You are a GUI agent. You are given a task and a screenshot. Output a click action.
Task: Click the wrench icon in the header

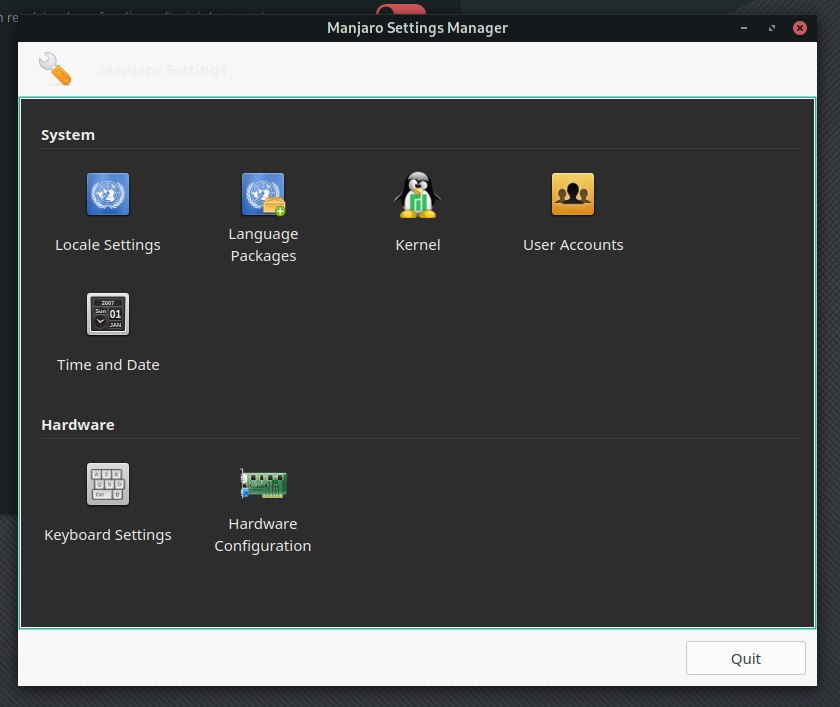coord(55,69)
